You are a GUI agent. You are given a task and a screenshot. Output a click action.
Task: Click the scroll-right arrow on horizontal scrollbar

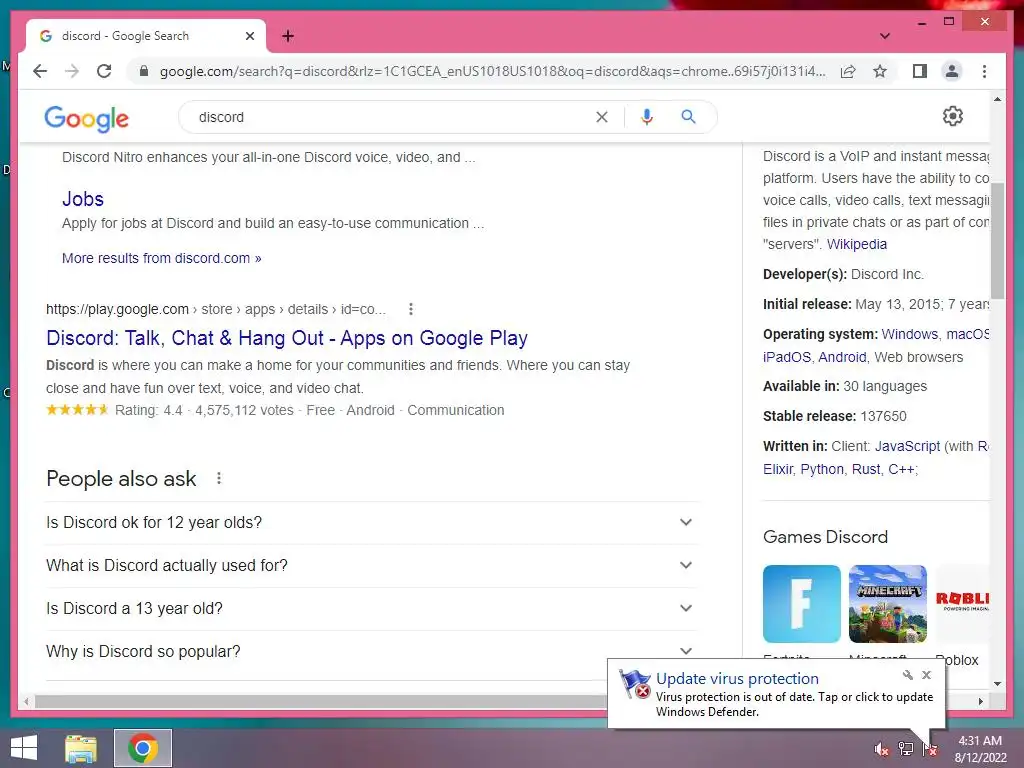click(980, 701)
